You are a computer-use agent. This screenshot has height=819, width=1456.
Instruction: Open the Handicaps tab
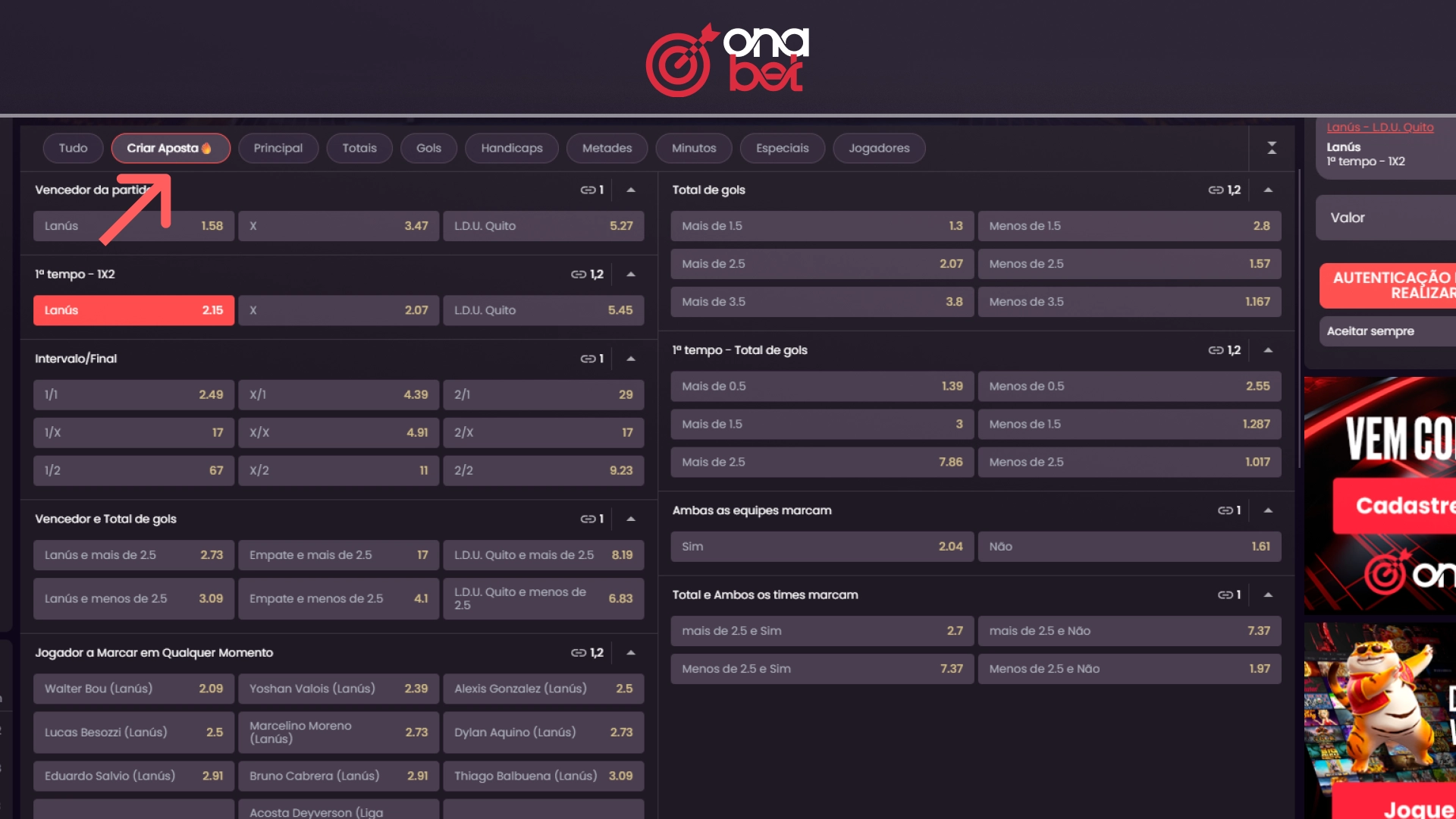click(x=512, y=148)
